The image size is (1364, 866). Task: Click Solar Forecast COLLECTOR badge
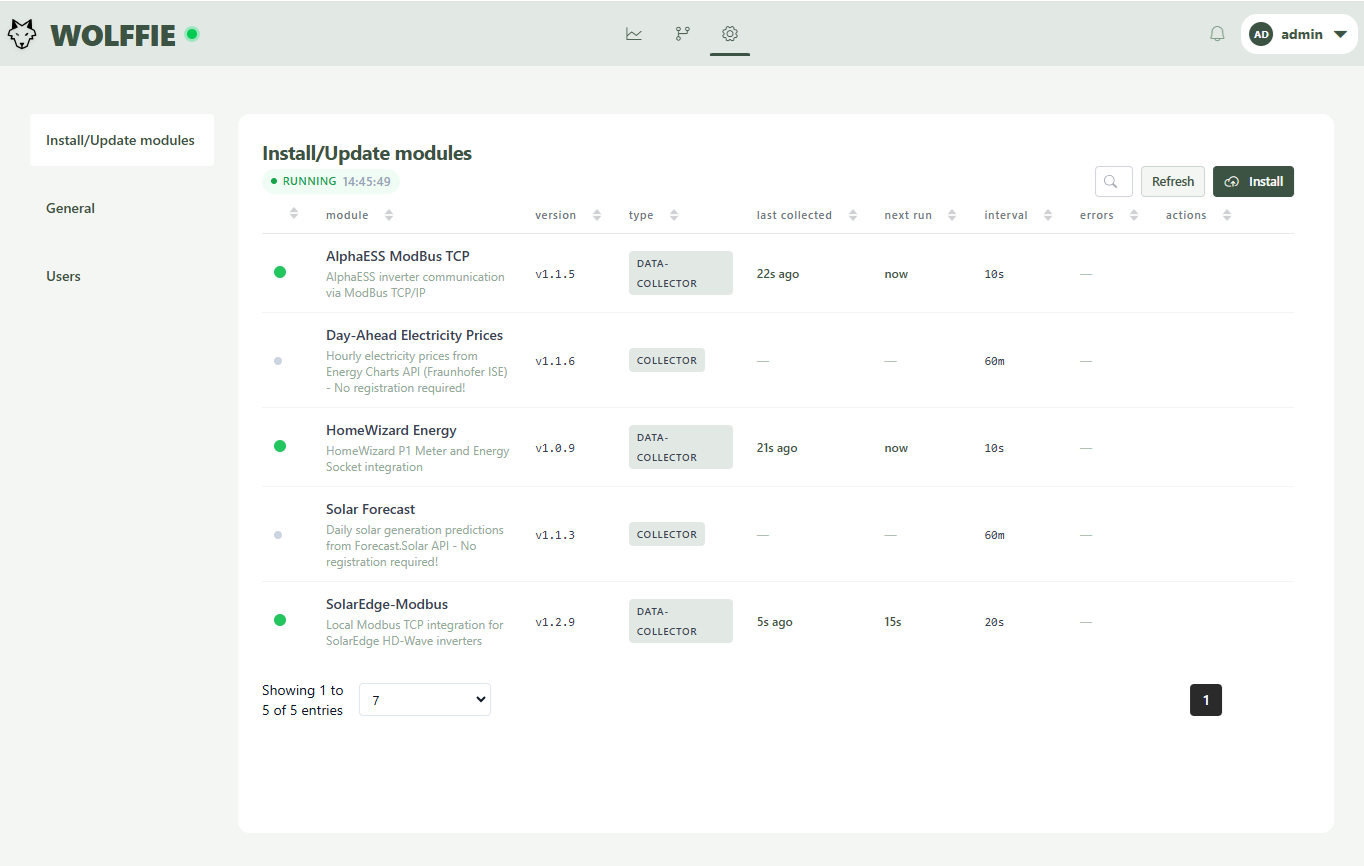coord(667,534)
